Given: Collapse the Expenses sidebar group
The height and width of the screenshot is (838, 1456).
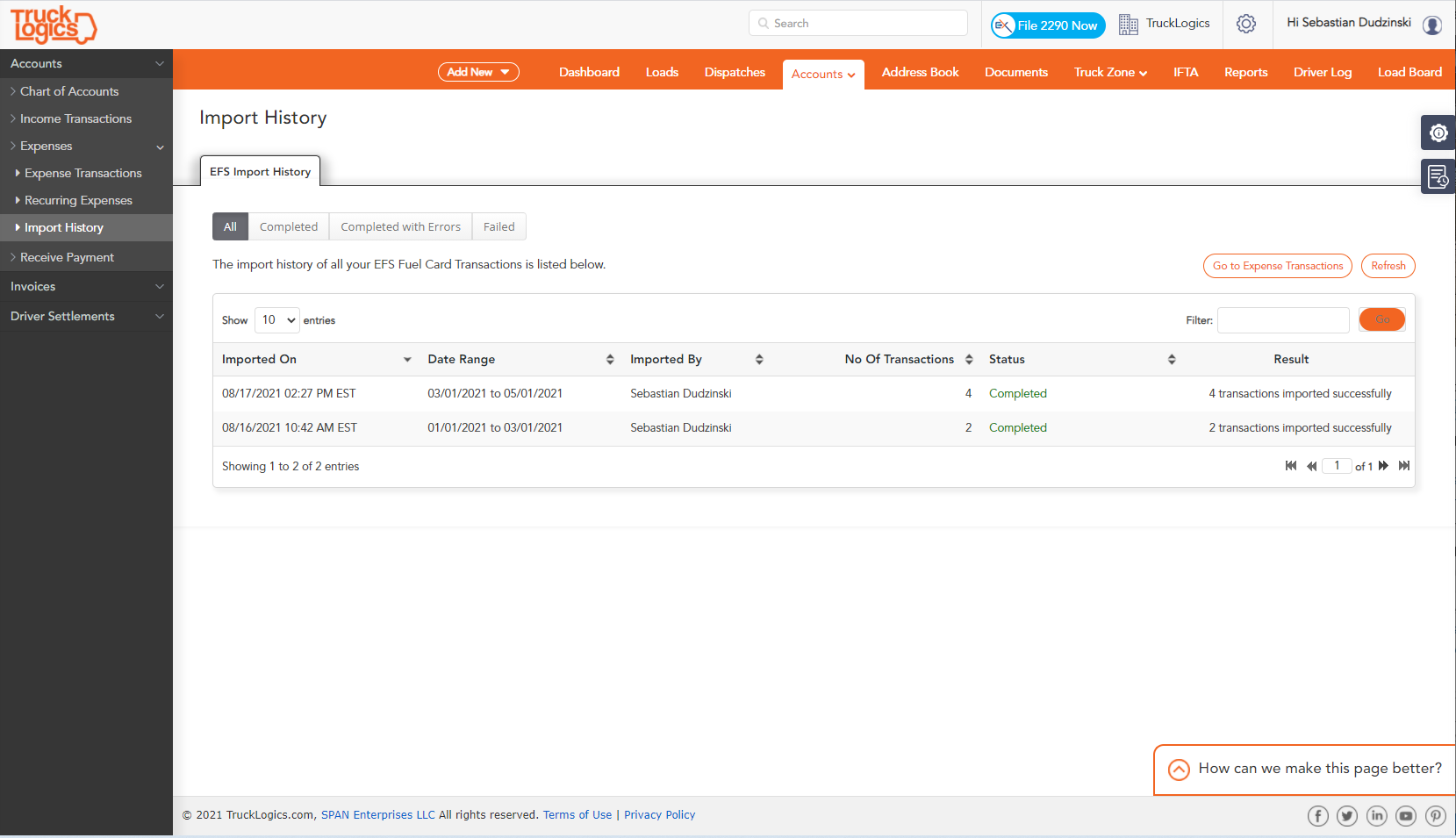Looking at the screenshot, I should coord(86,146).
